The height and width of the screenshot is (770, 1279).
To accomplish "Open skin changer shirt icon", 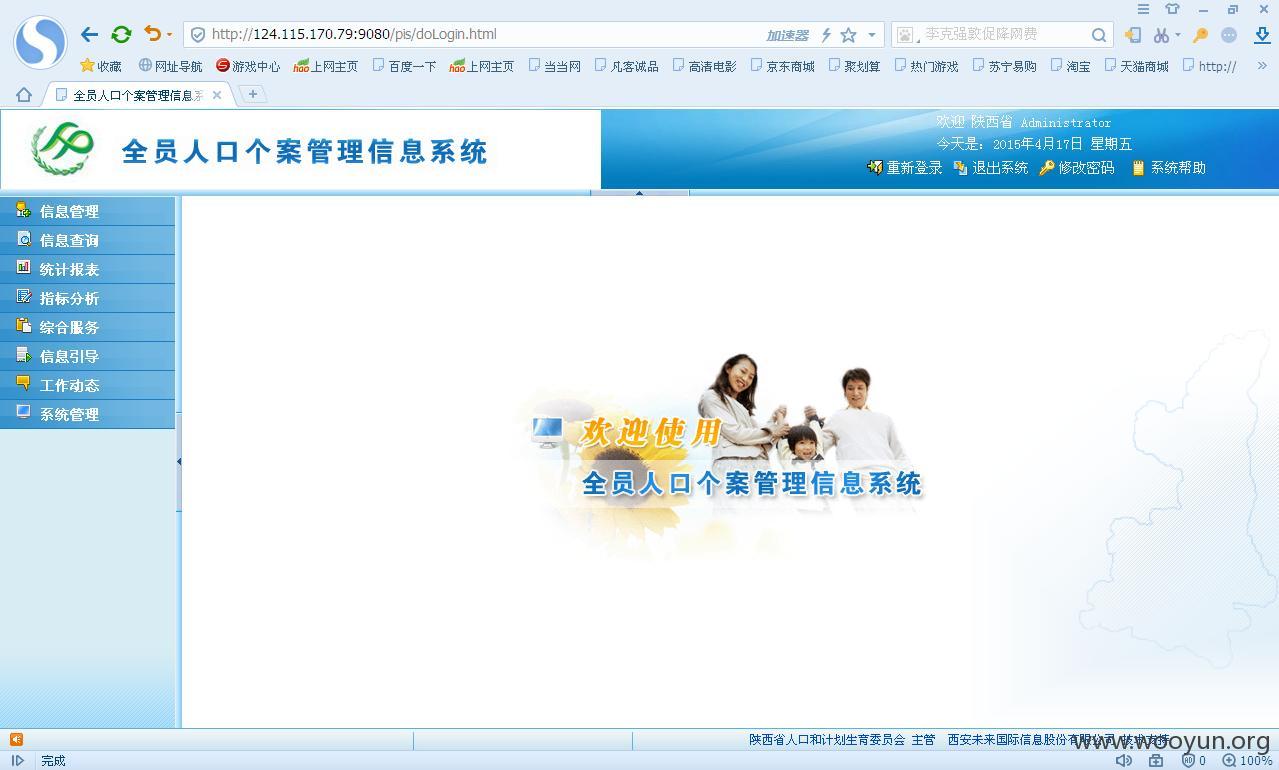I will 1173,9.
